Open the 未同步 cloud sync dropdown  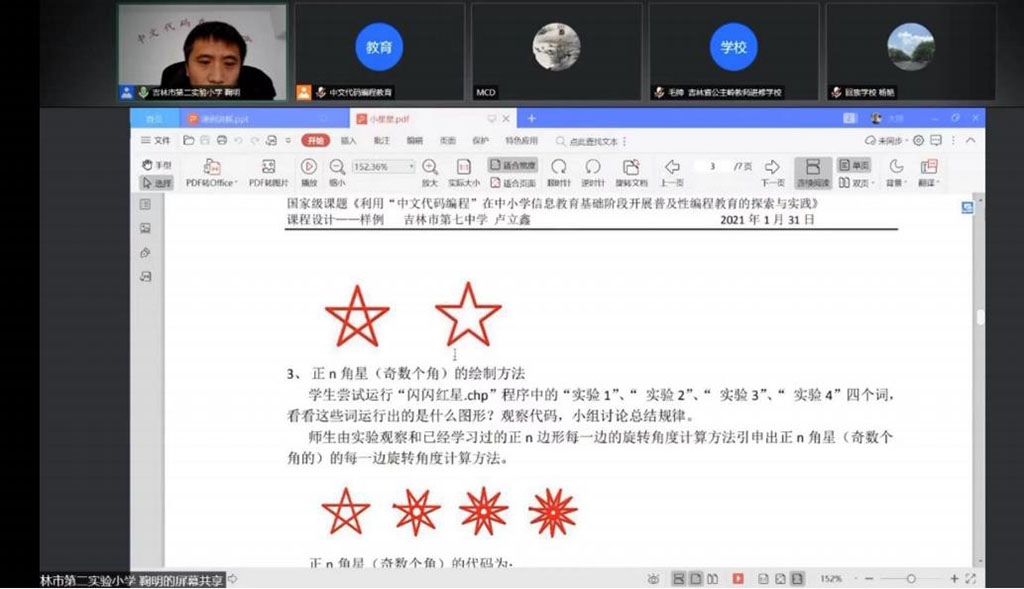886,140
